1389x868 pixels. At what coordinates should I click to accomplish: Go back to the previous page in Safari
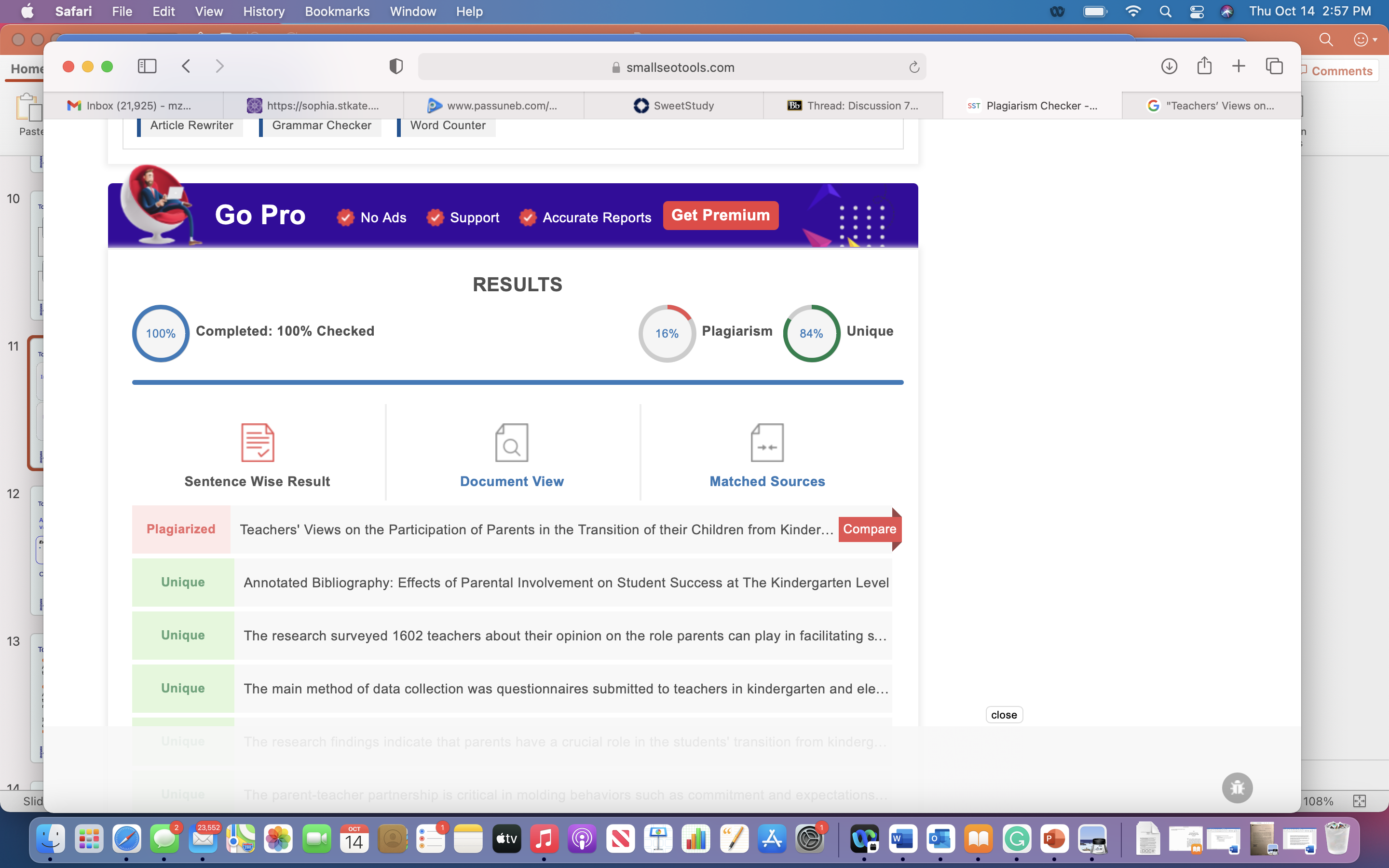tap(186, 67)
